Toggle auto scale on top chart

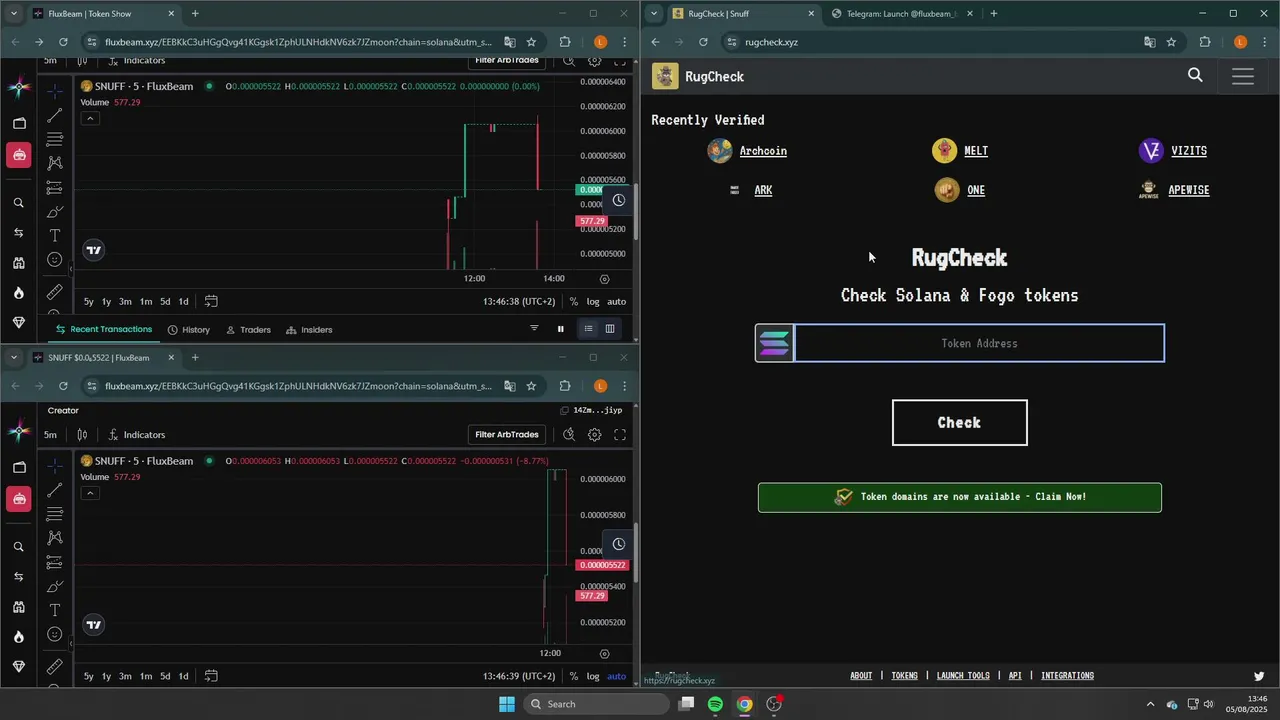(617, 301)
